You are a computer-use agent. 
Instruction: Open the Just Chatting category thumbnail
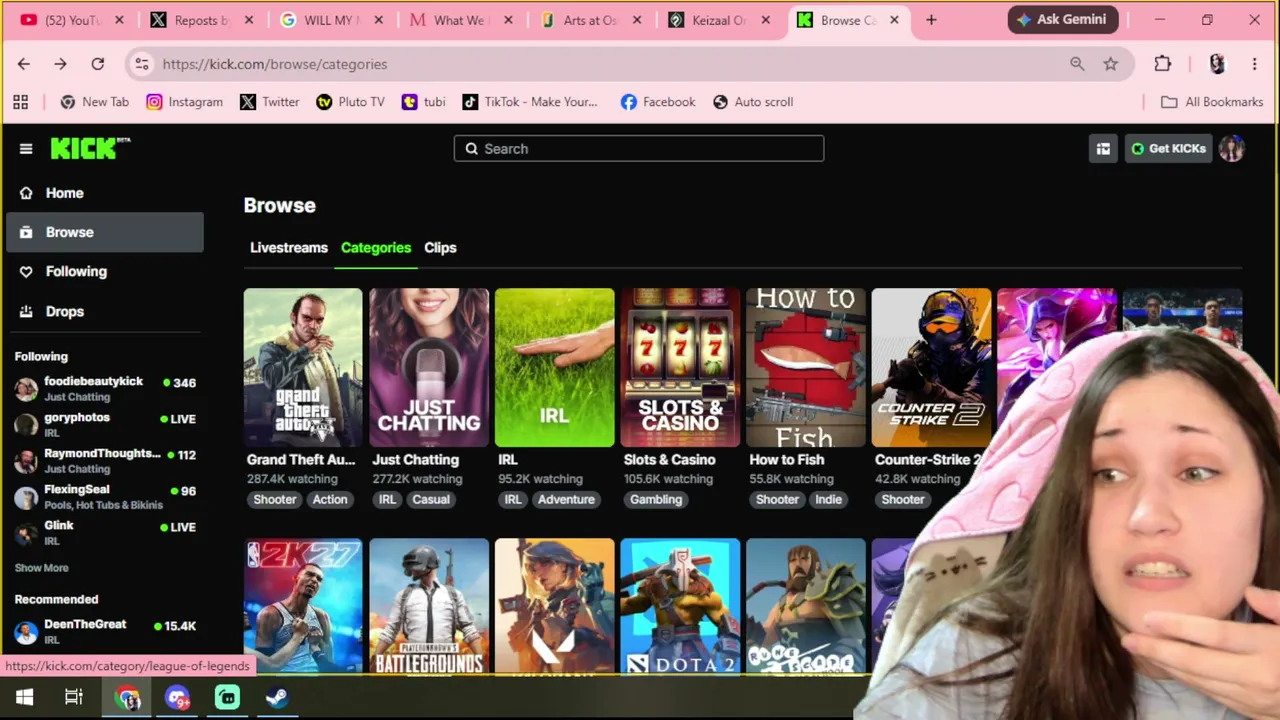click(429, 368)
